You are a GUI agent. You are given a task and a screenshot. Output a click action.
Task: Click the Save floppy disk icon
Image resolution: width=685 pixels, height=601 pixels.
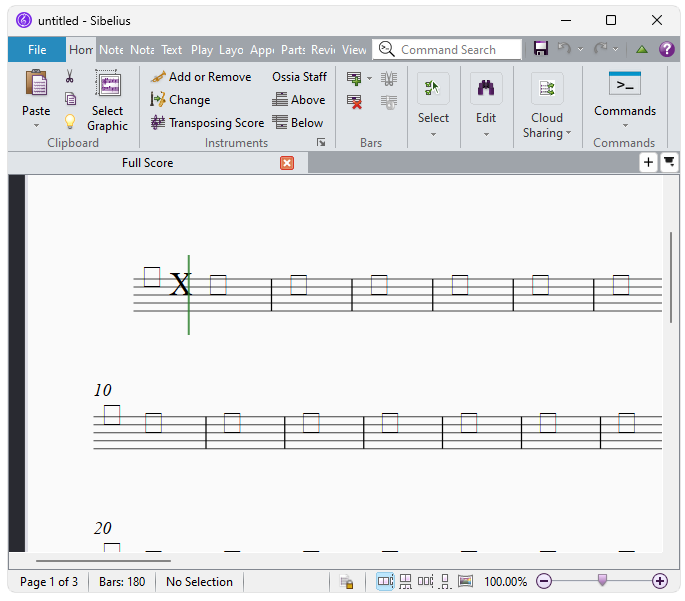click(x=541, y=49)
